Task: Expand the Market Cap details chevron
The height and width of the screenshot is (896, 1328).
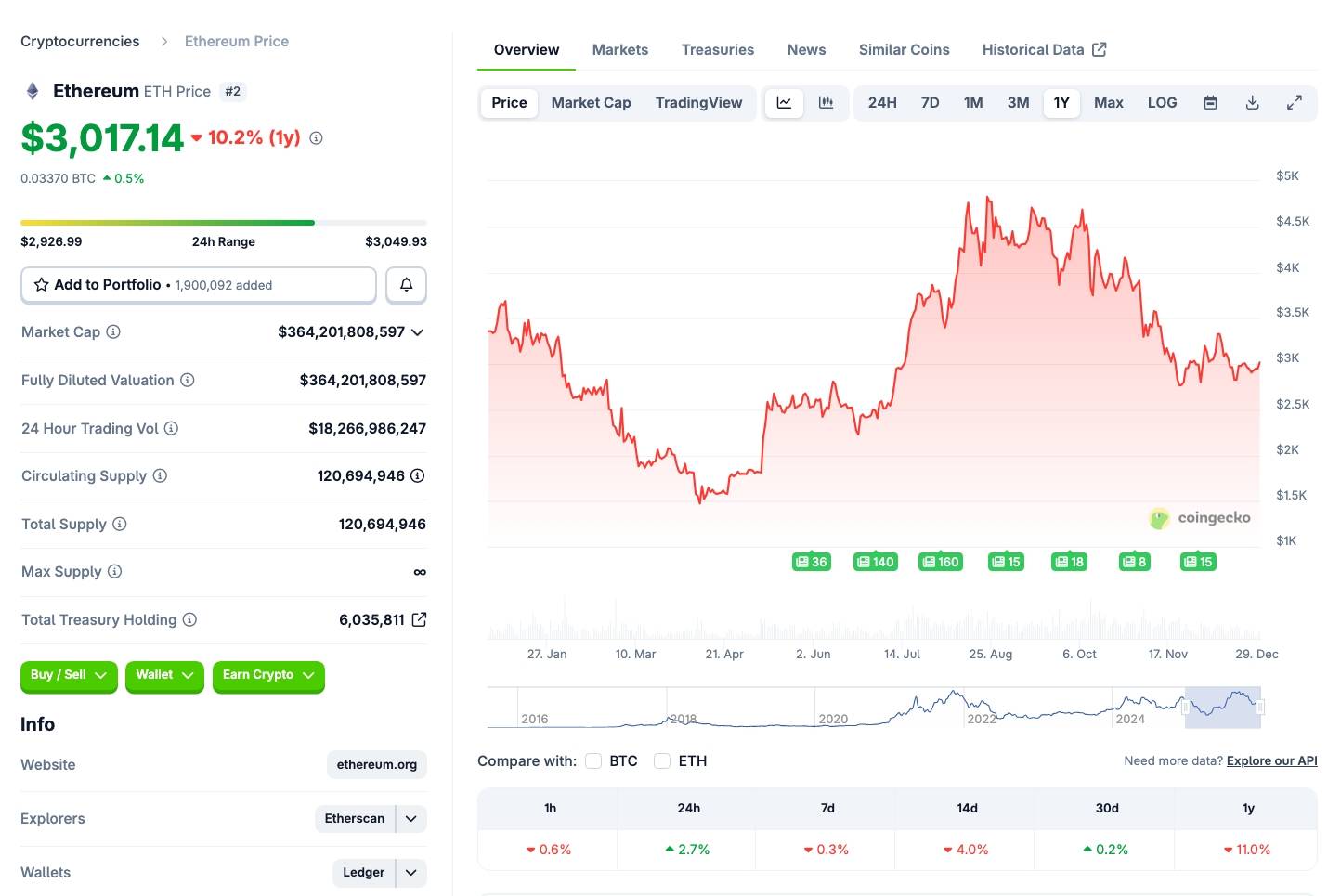Action: click(418, 332)
